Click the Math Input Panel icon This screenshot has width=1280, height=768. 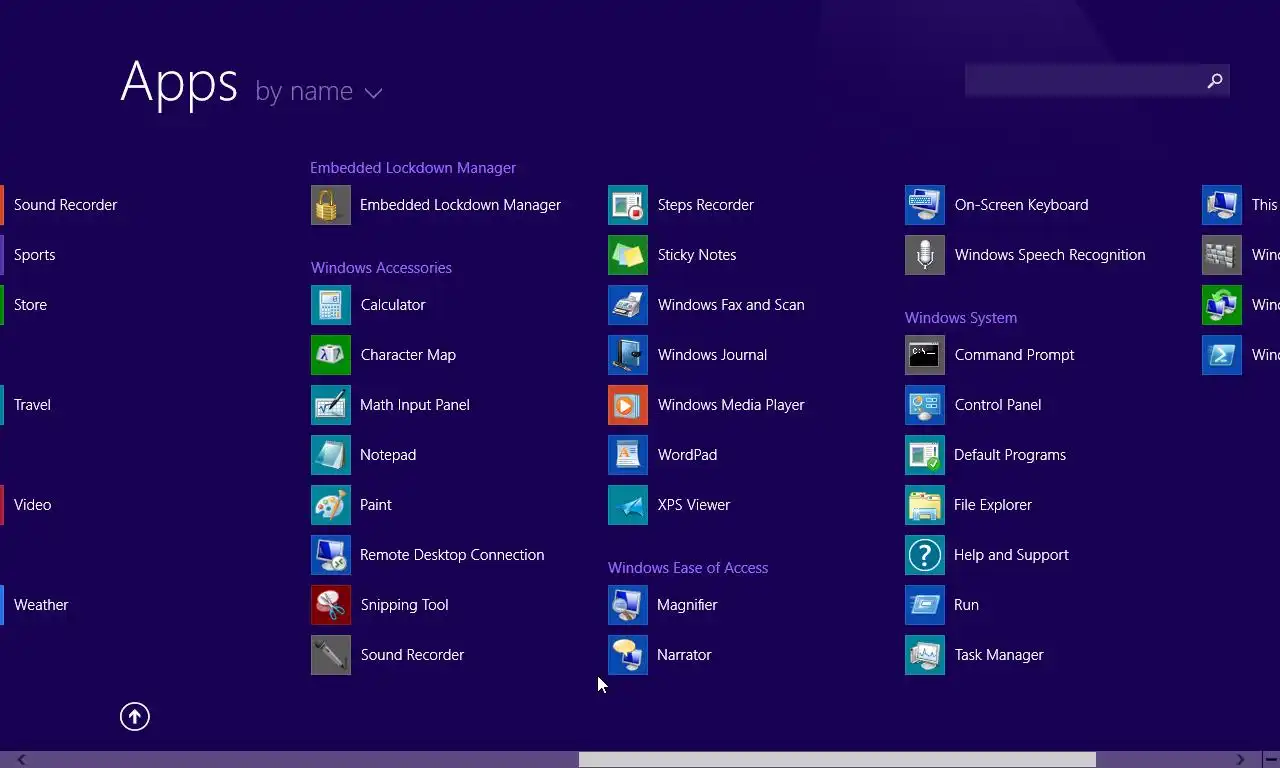(331, 405)
